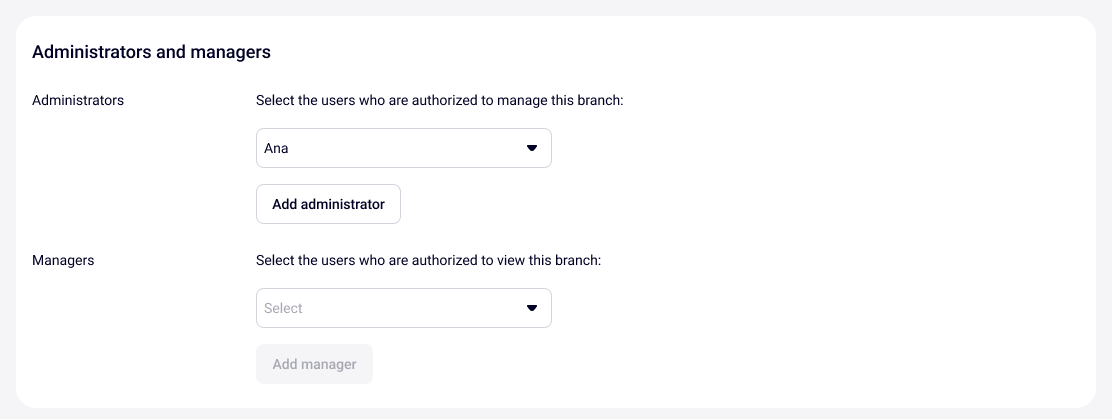The width and height of the screenshot is (1112, 419).
Task: Click the Select placeholder text in managers field
Action: tap(283, 308)
